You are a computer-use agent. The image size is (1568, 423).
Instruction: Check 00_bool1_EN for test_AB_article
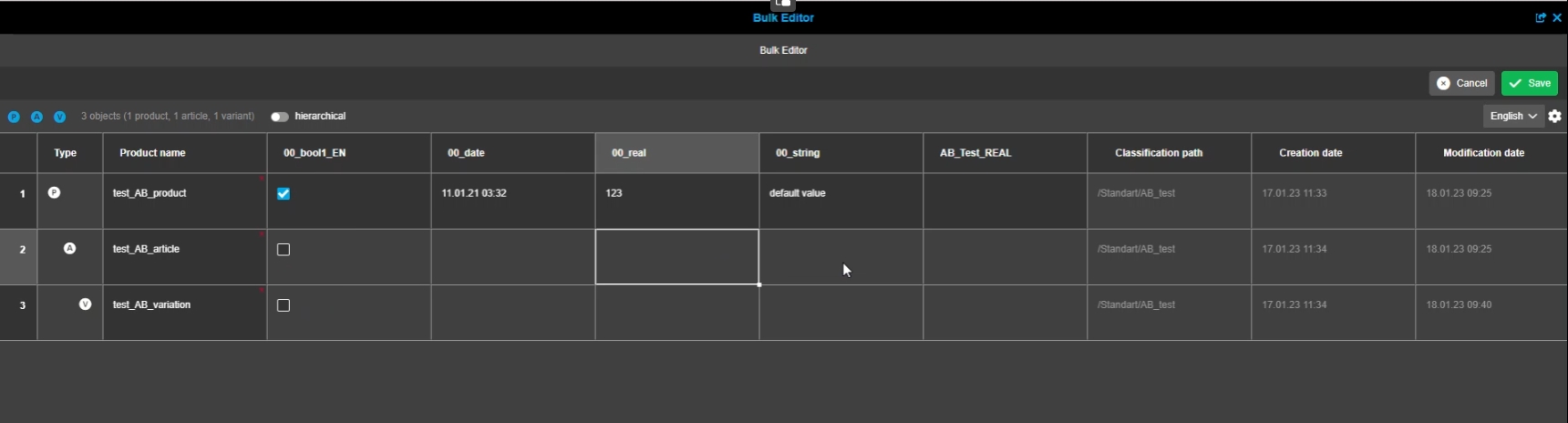[x=284, y=250]
